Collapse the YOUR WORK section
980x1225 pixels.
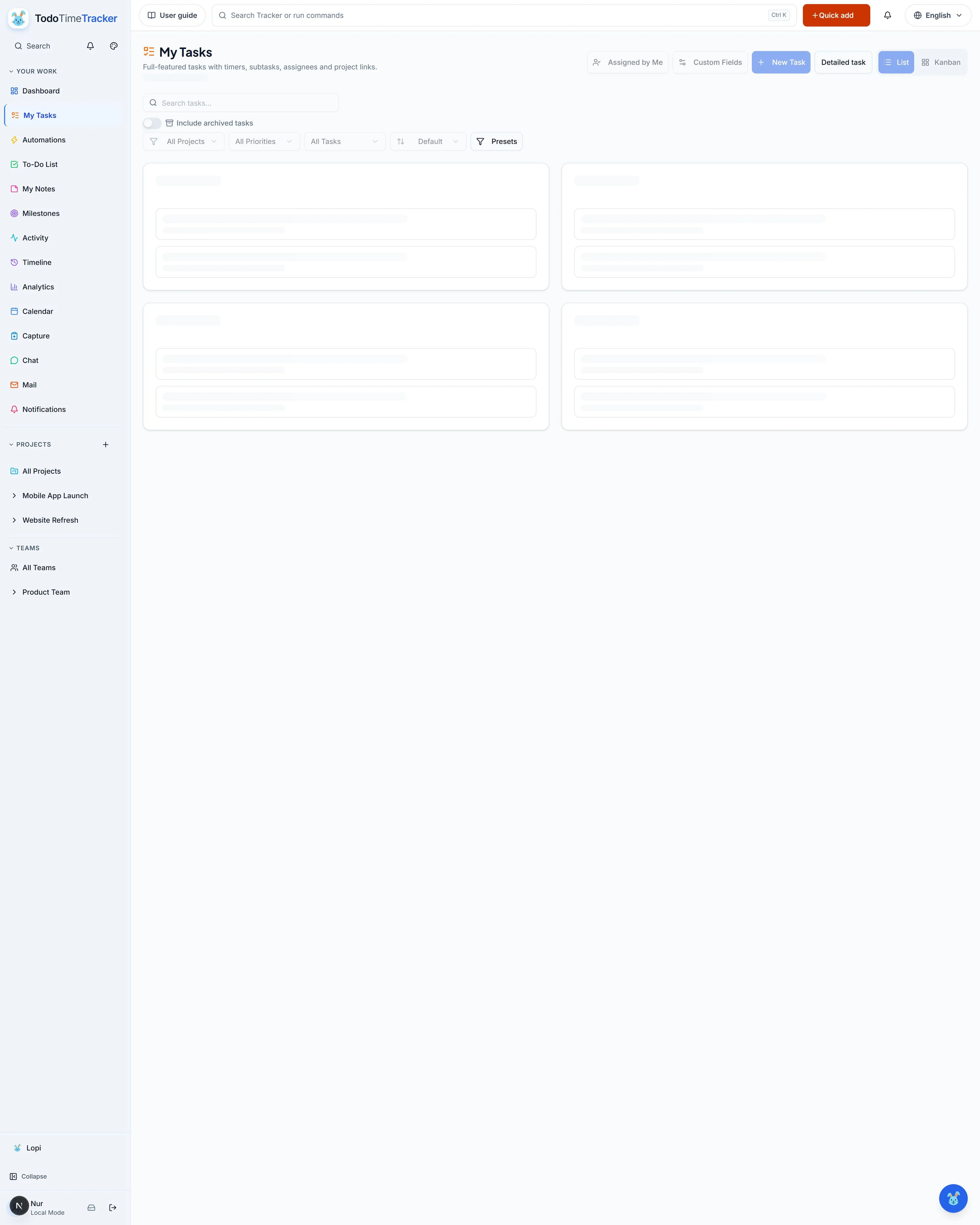33,72
